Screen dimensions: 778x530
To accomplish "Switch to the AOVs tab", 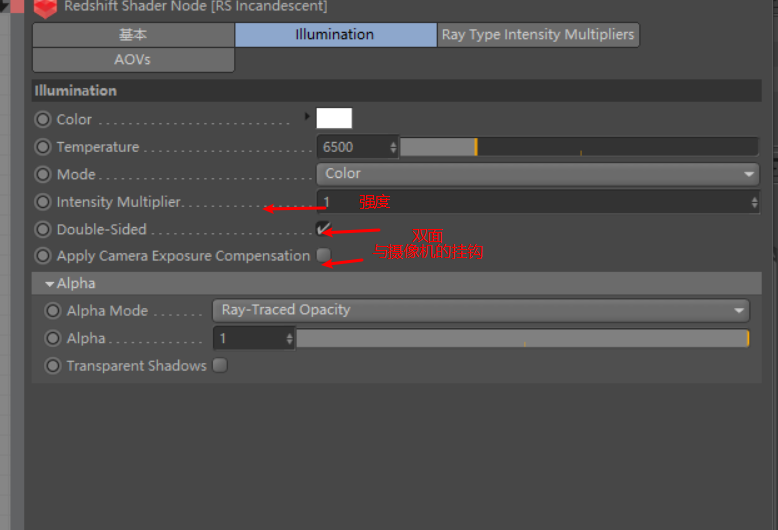I will (x=133, y=60).
